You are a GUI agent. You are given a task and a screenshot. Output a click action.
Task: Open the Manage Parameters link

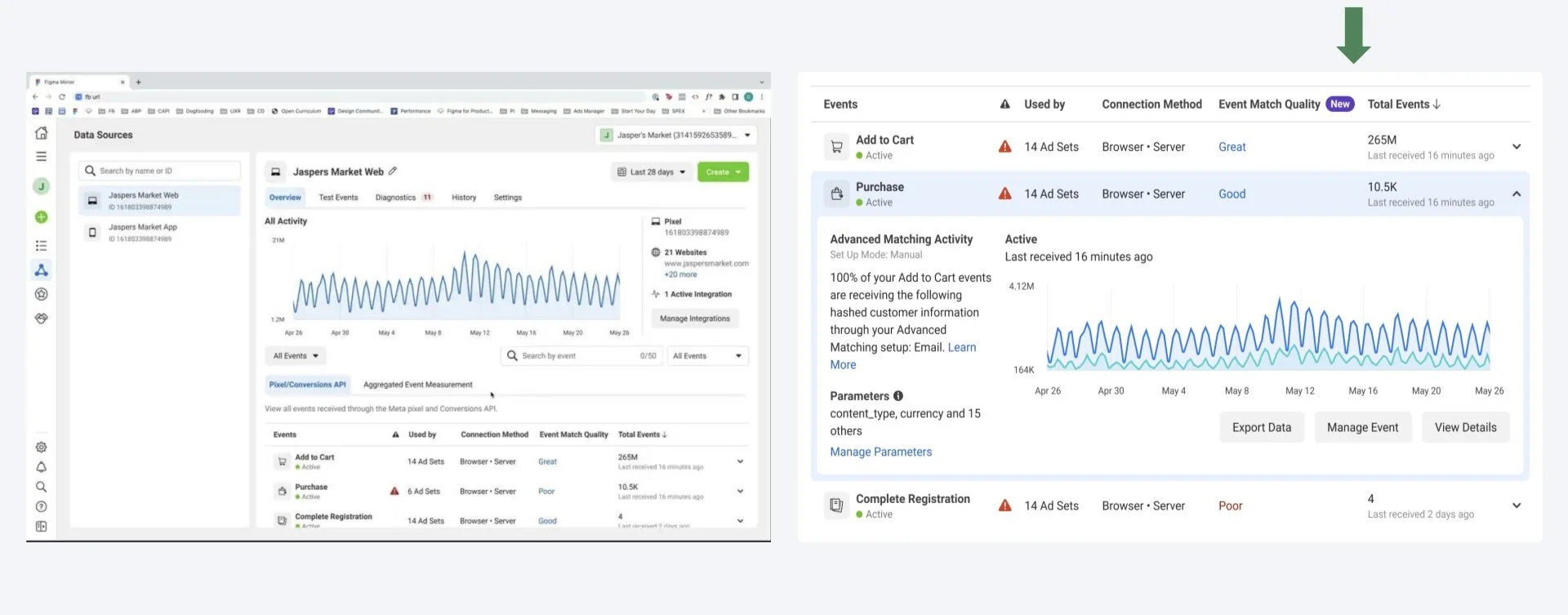881,452
